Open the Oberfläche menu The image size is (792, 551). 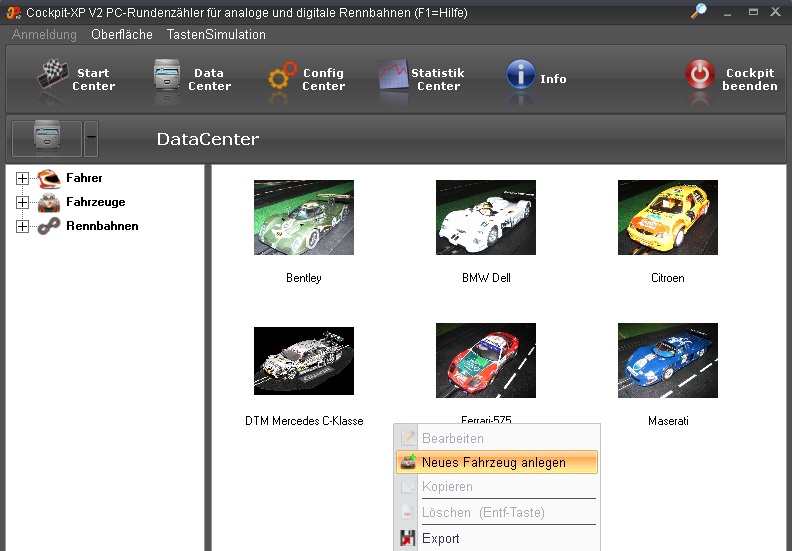tap(122, 34)
